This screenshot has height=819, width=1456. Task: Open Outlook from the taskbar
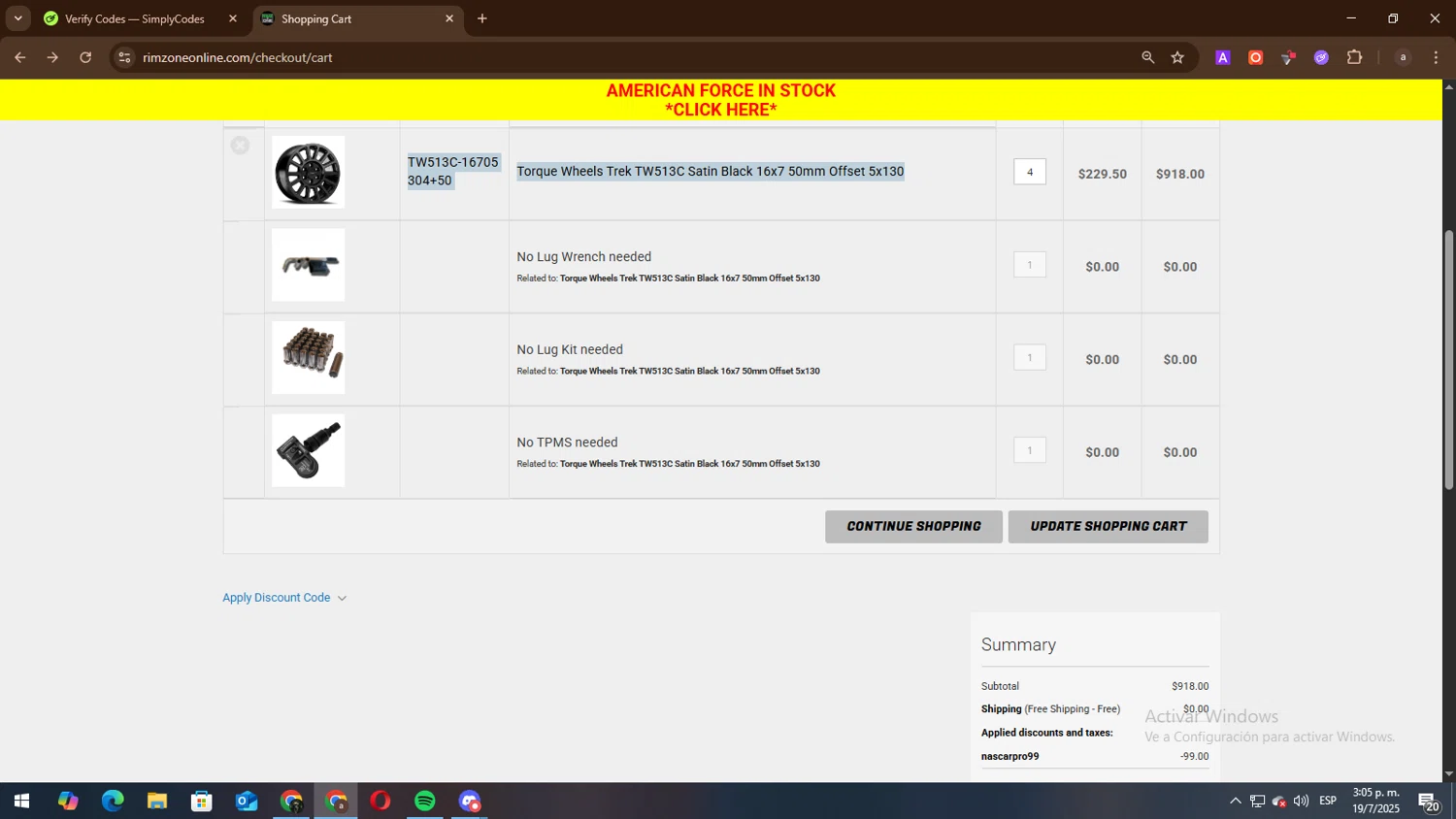247,802
